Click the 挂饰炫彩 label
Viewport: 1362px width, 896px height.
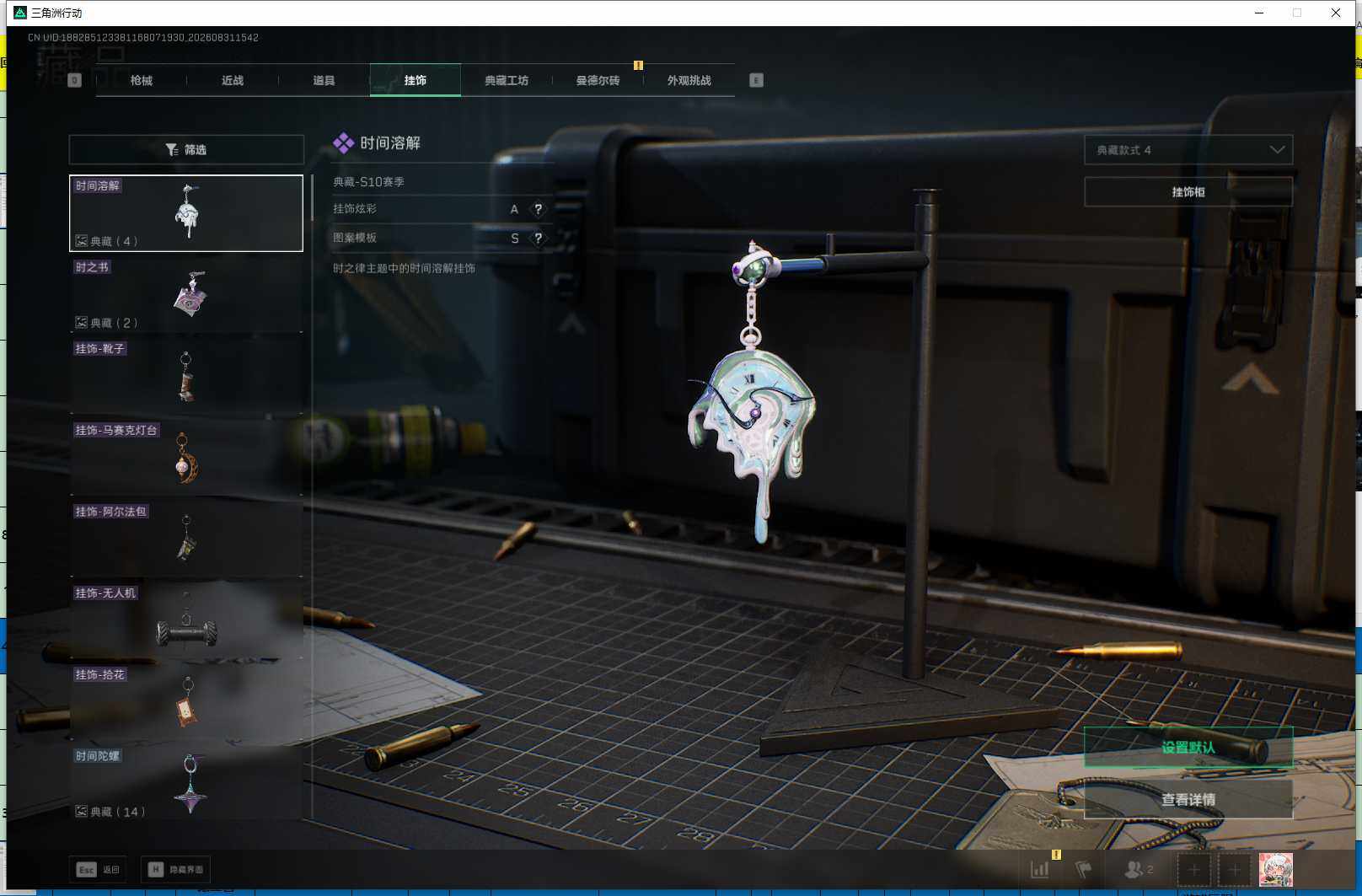pos(355,209)
